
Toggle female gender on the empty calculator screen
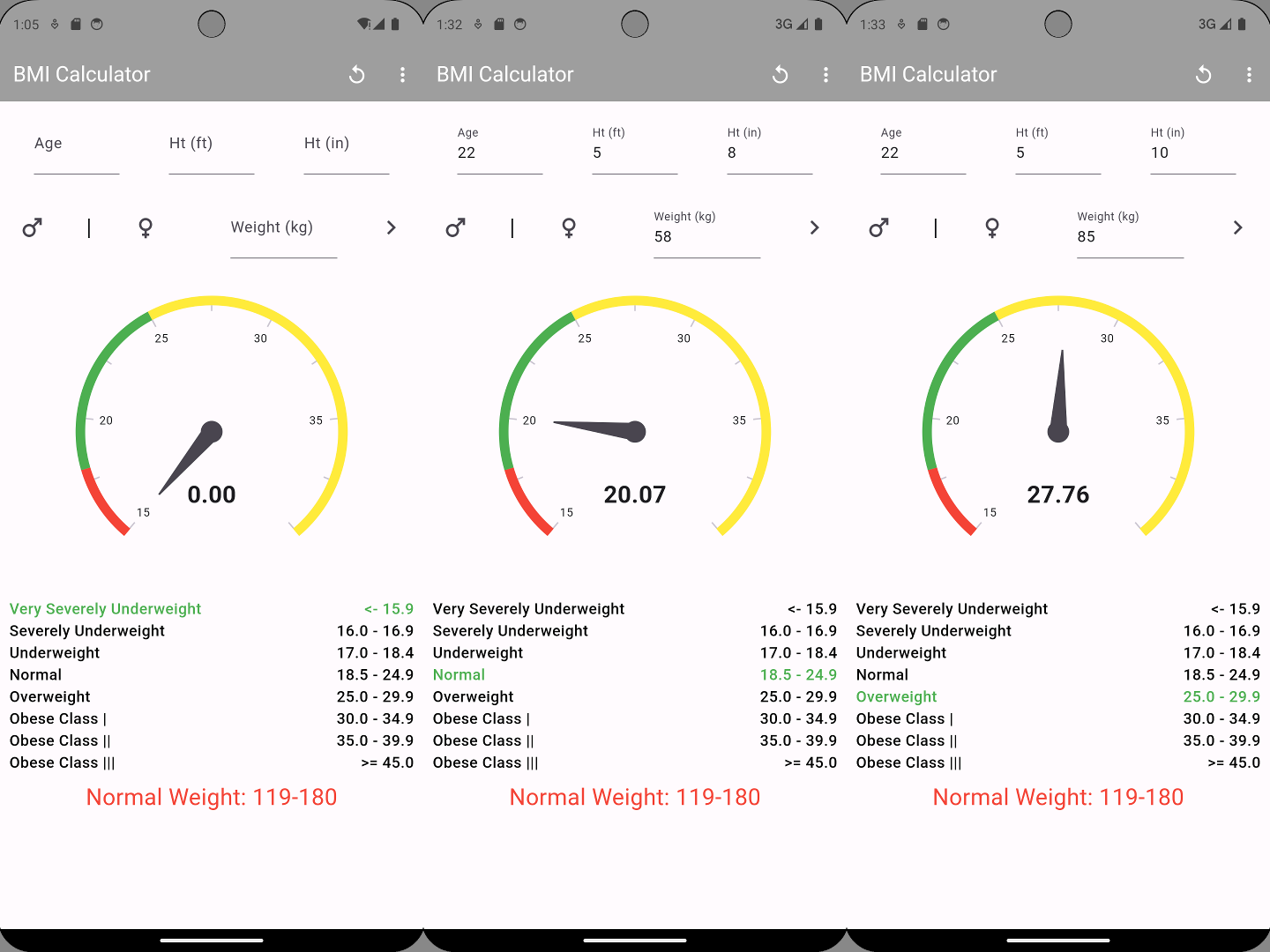[146, 228]
